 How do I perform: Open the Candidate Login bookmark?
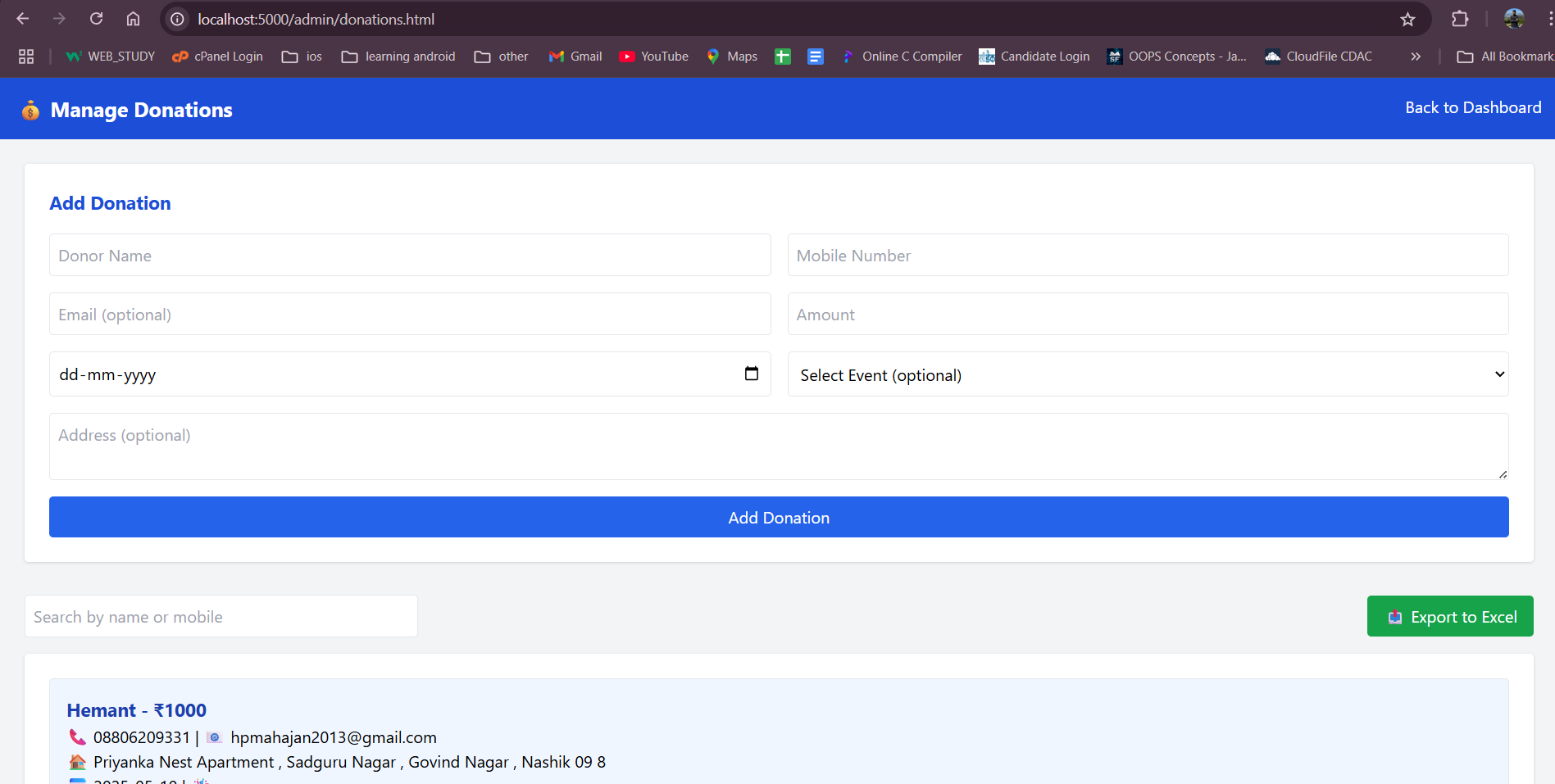[1034, 56]
